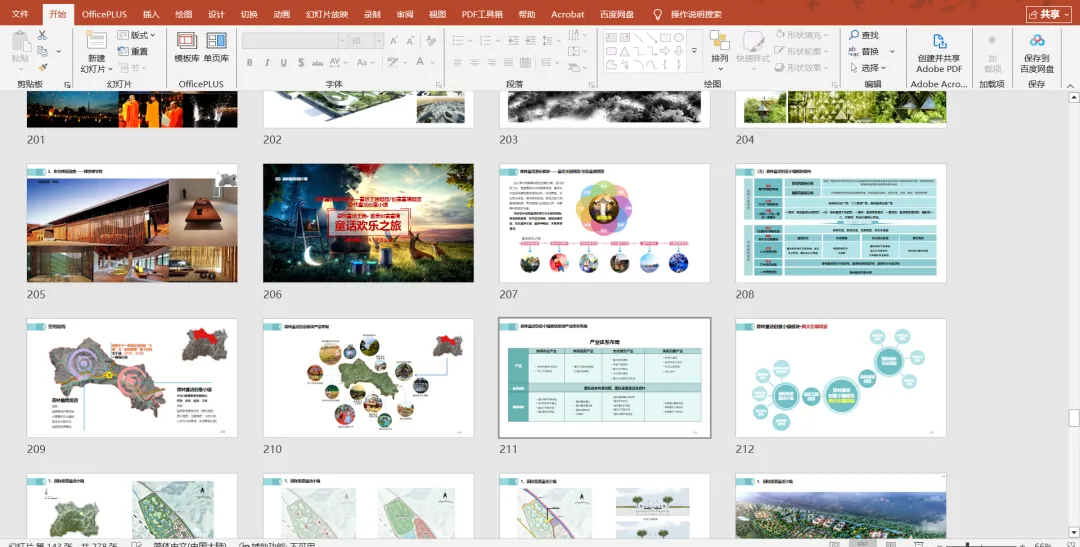This screenshot has width=1080, height=547.
Task: Click the decrease indent icon
Action: 513,41
